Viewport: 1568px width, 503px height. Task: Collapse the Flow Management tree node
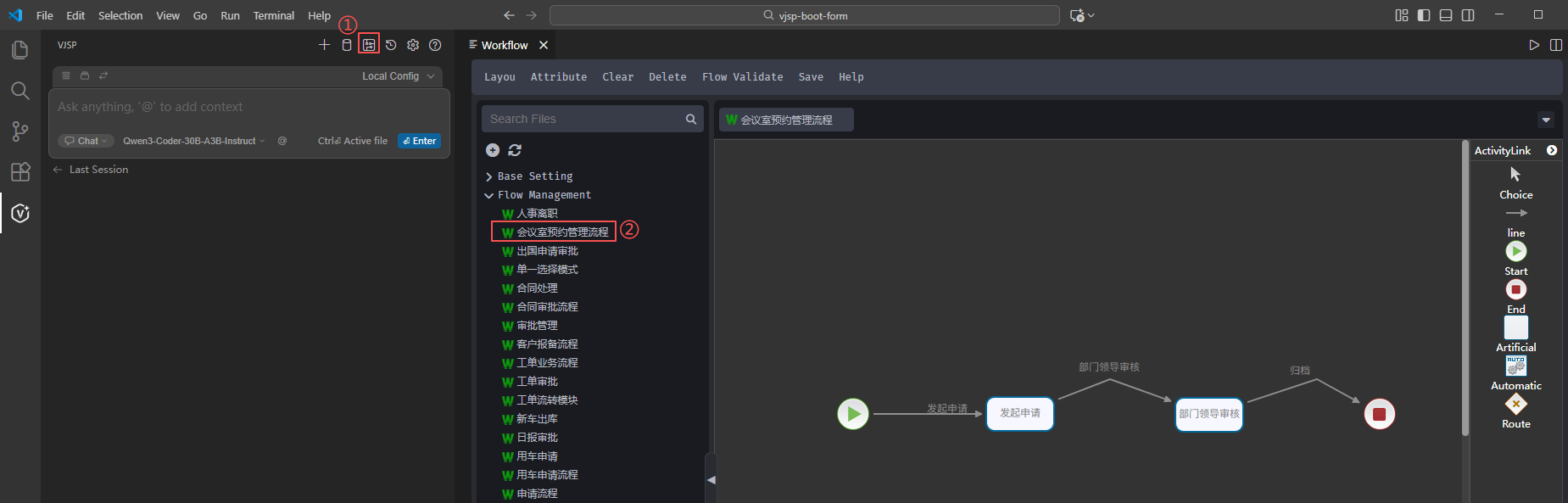(489, 195)
